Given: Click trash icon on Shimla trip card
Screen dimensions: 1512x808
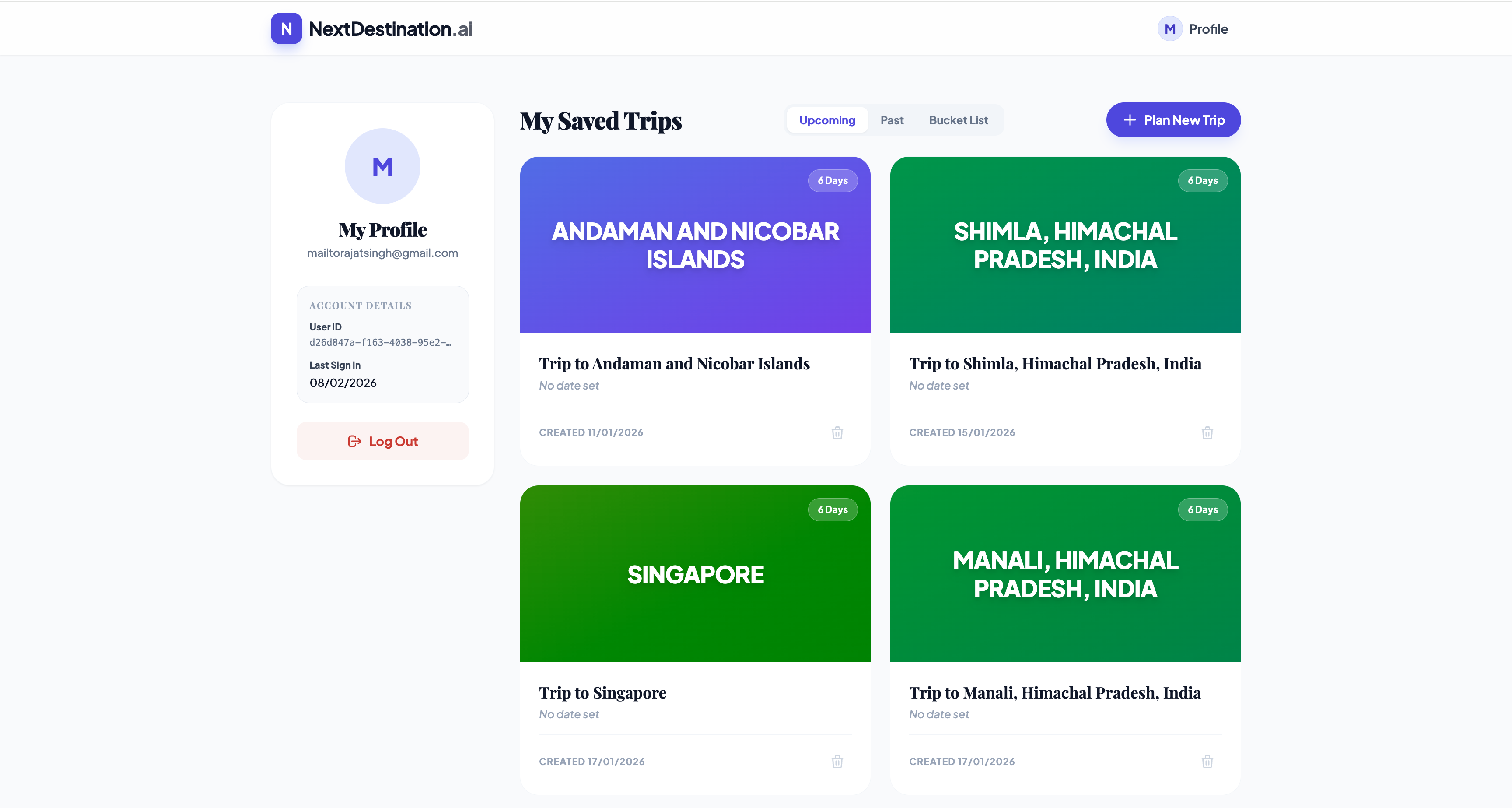Looking at the screenshot, I should coord(1207,433).
